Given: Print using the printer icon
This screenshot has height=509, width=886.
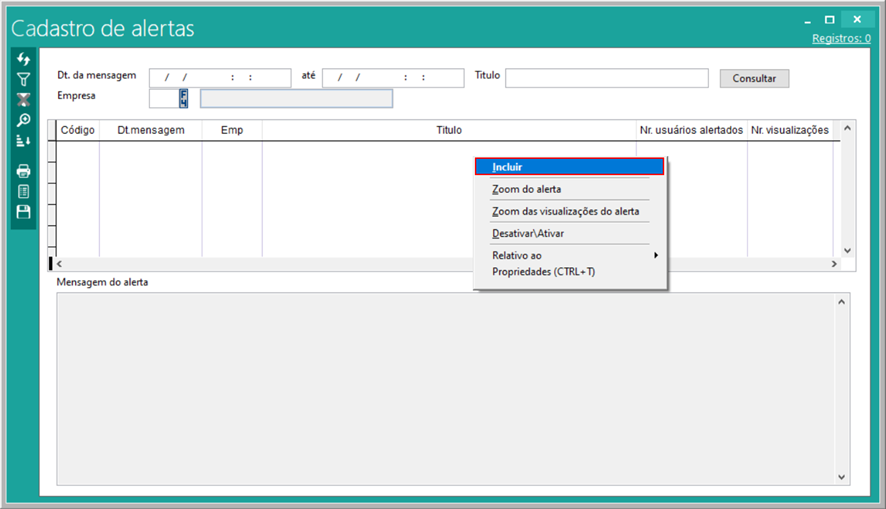Looking at the screenshot, I should (x=24, y=171).
